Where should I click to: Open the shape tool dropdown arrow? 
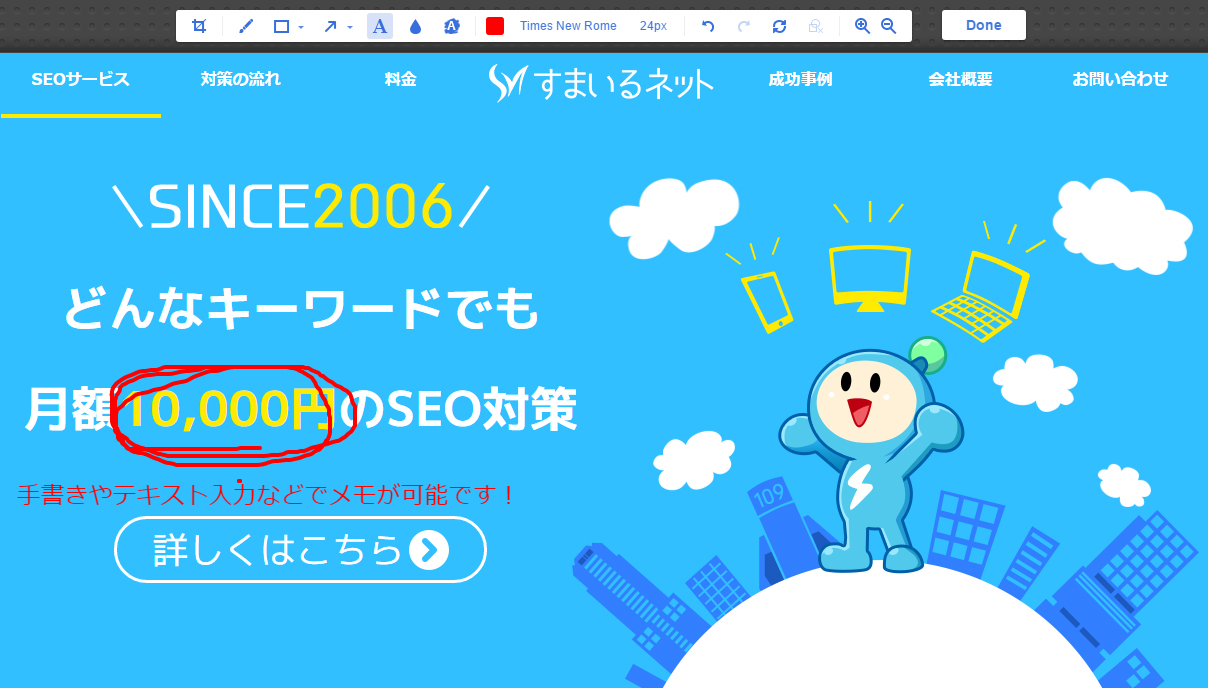[301, 27]
